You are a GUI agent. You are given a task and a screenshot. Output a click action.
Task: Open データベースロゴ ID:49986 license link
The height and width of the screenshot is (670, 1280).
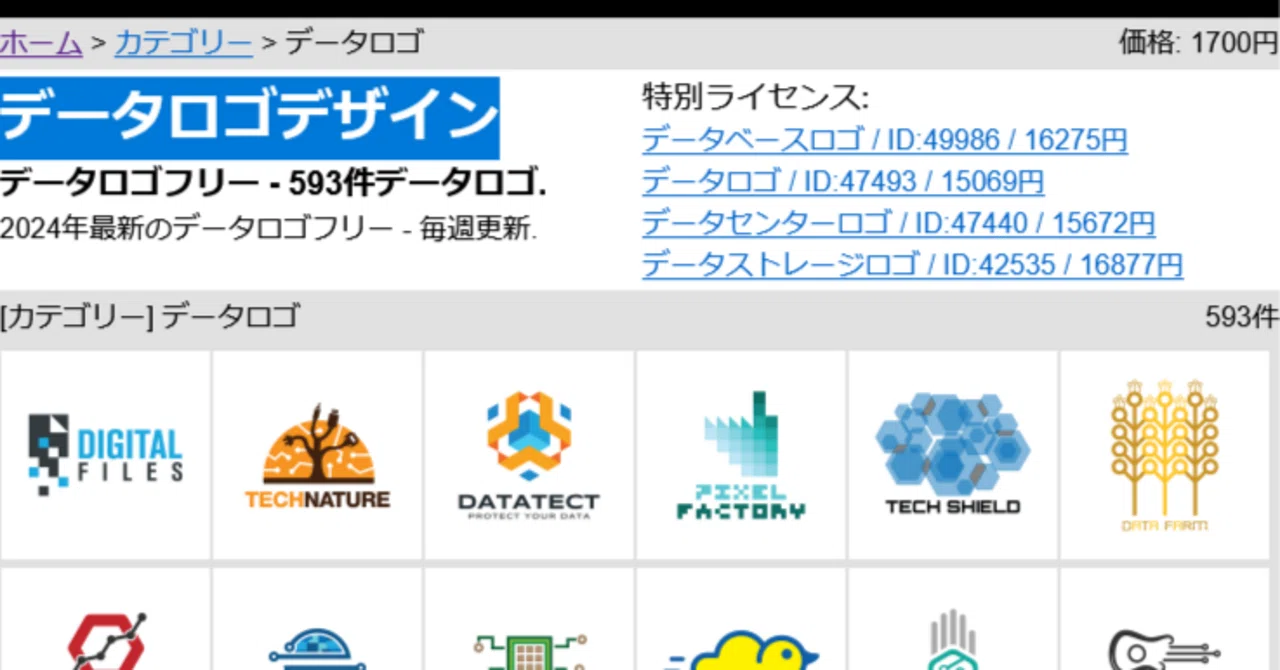click(x=885, y=140)
